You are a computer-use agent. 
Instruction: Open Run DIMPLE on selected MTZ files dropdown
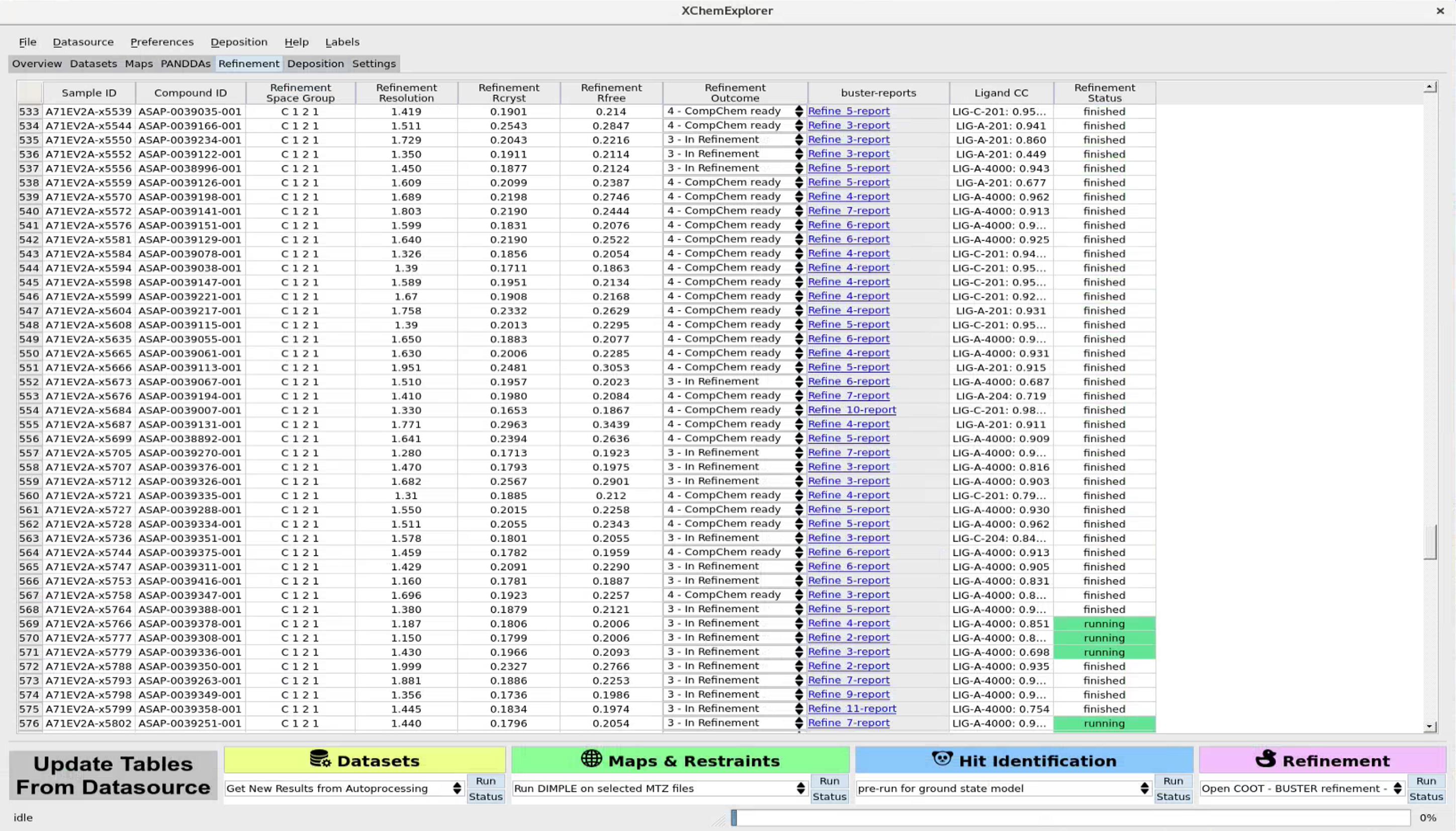[660, 788]
